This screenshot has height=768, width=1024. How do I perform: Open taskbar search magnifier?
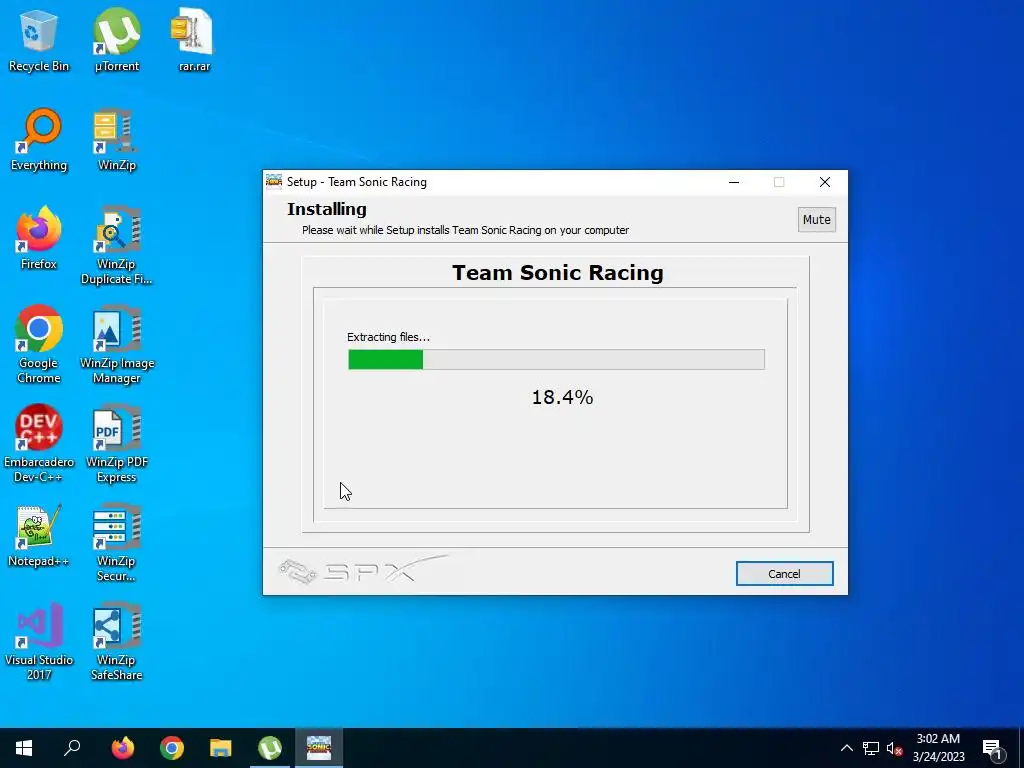(x=72, y=748)
